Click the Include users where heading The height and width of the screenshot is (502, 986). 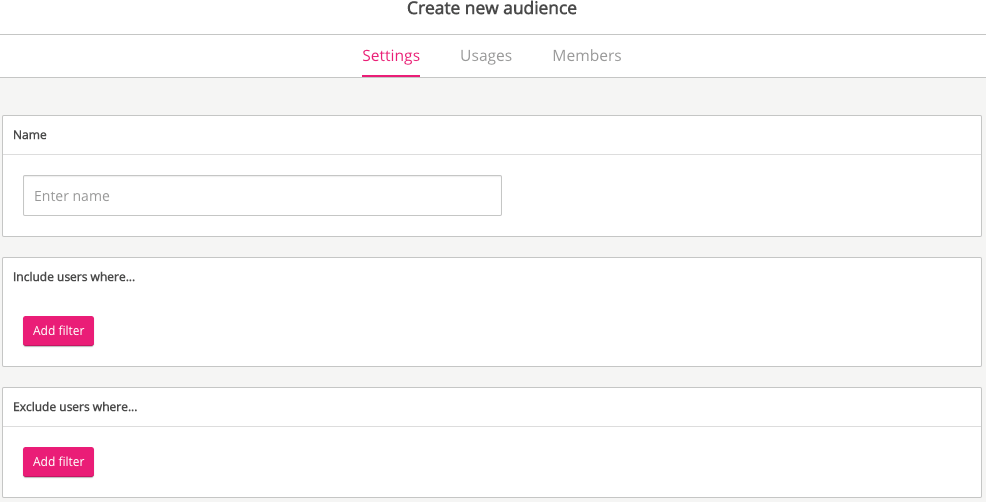tap(74, 277)
